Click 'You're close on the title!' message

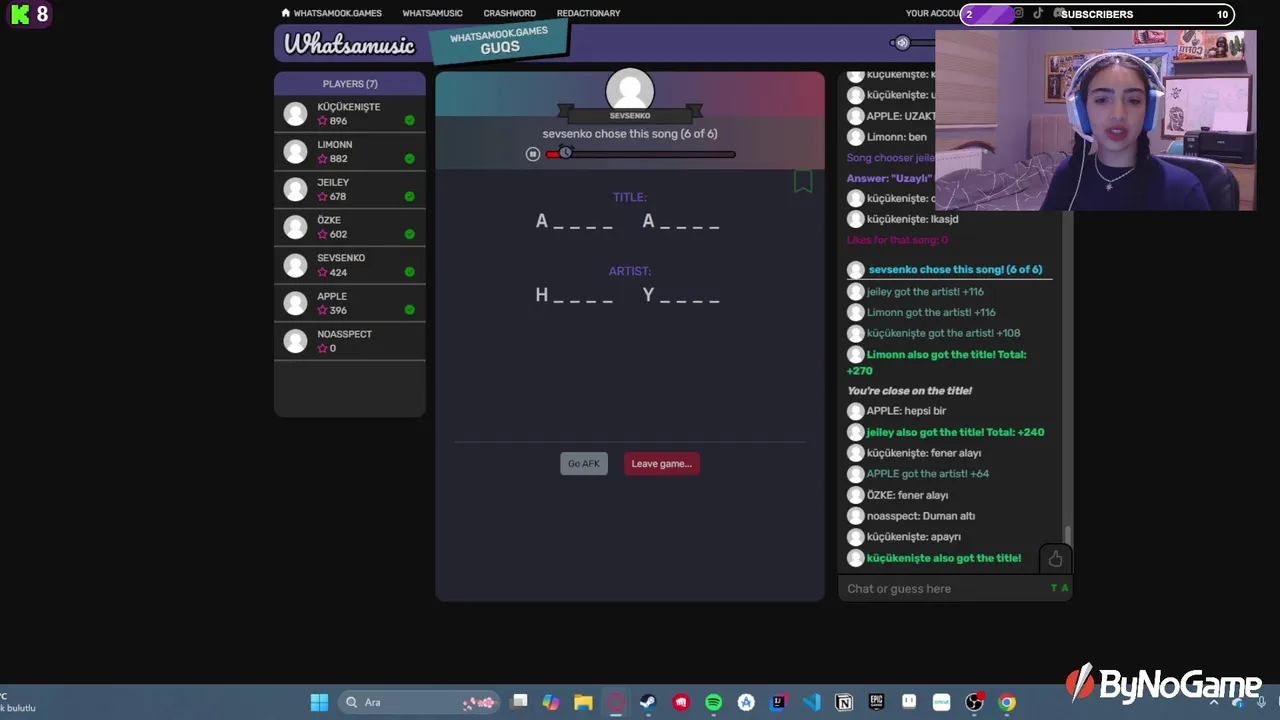[x=909, y=391]
